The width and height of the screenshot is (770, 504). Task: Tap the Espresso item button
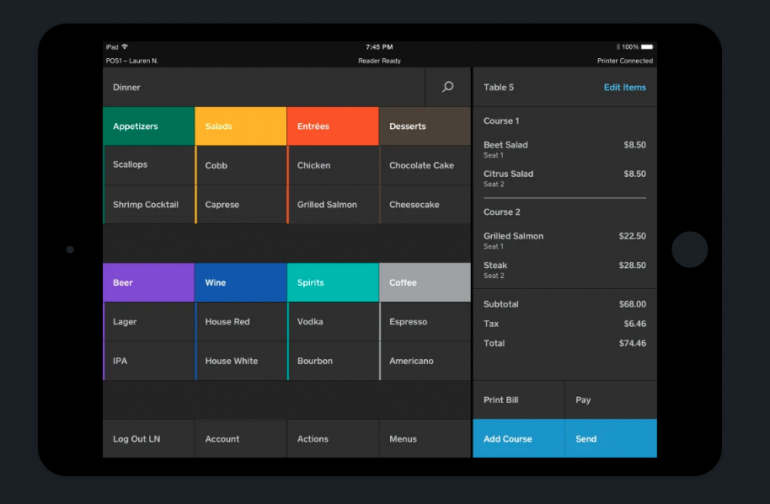click(424, 322)
